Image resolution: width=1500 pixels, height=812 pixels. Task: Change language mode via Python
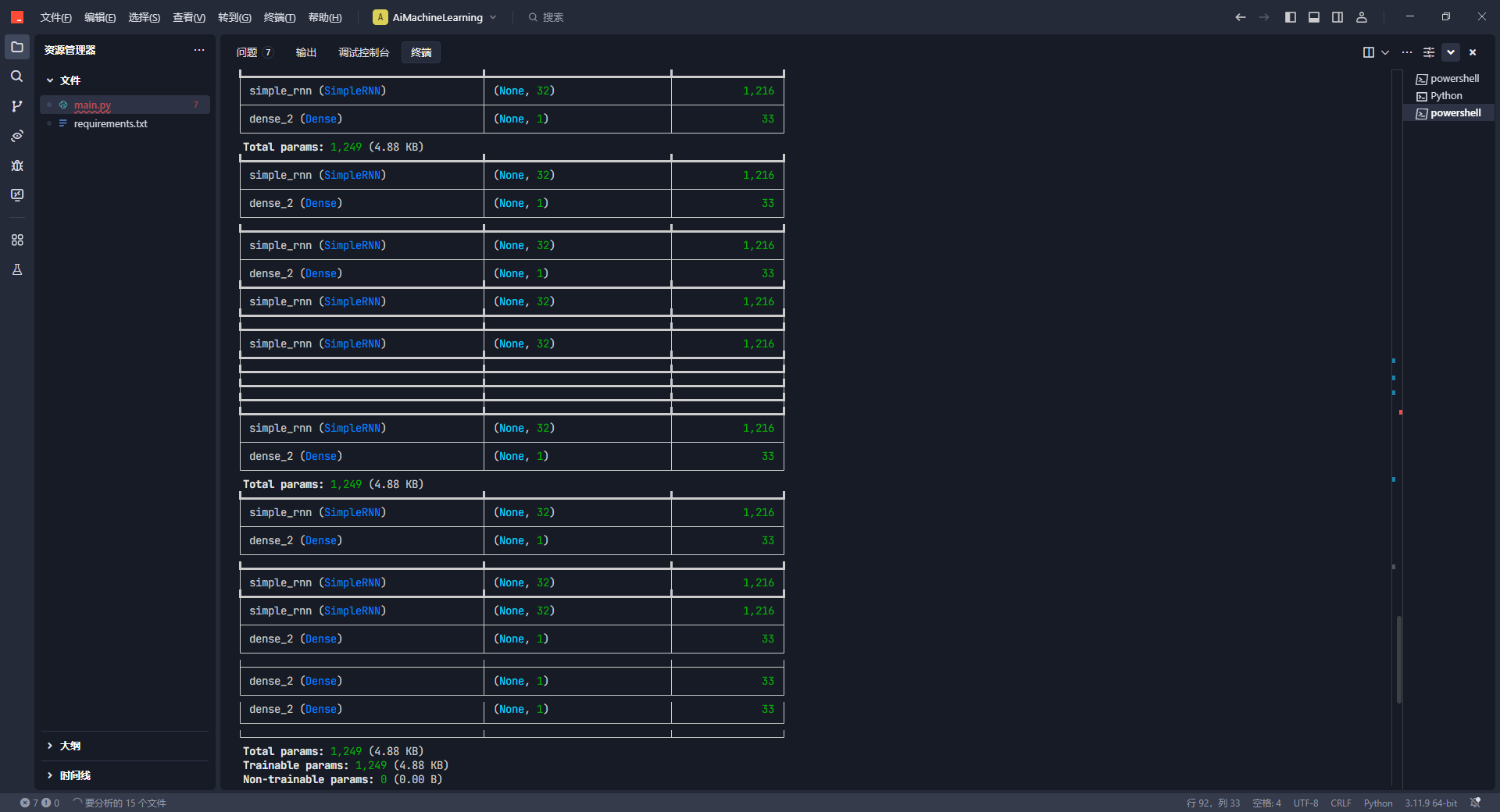point(1378,803)
